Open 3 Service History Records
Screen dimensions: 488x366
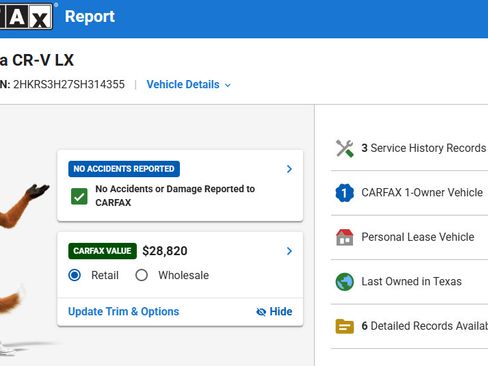(x=409, y=148)
